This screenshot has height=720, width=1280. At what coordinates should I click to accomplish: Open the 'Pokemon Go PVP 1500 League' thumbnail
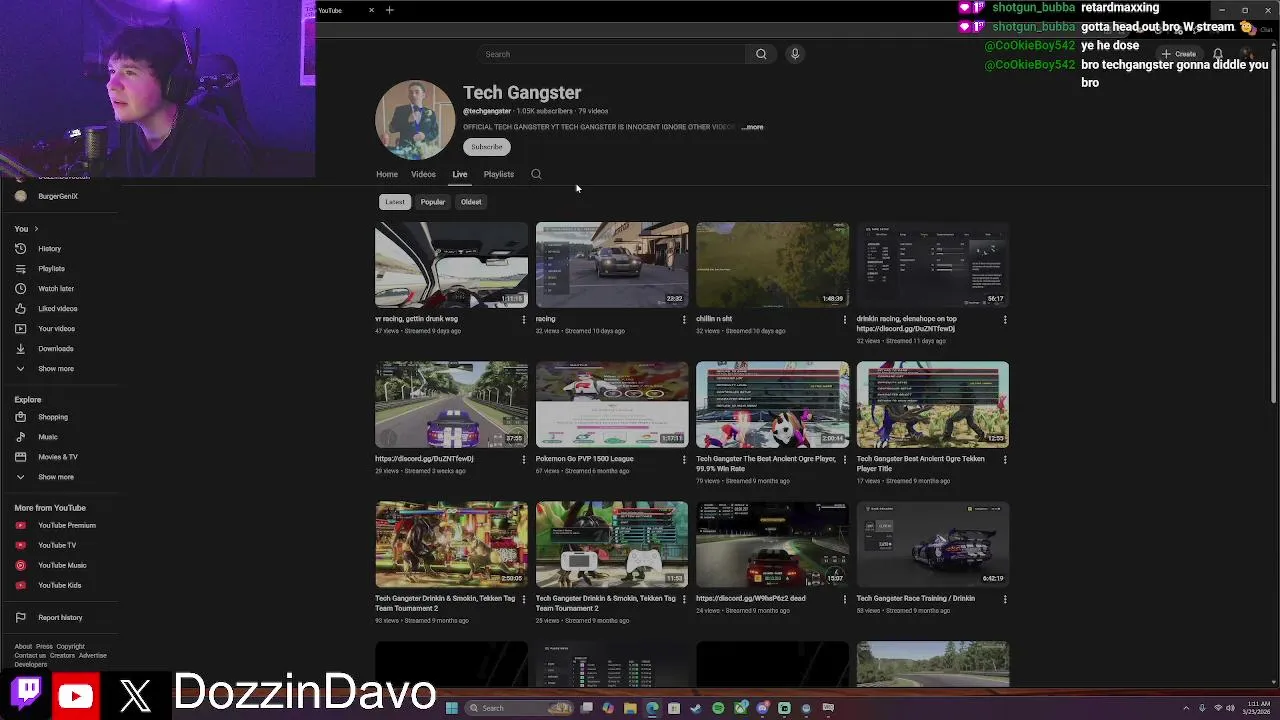click(612, 405)
